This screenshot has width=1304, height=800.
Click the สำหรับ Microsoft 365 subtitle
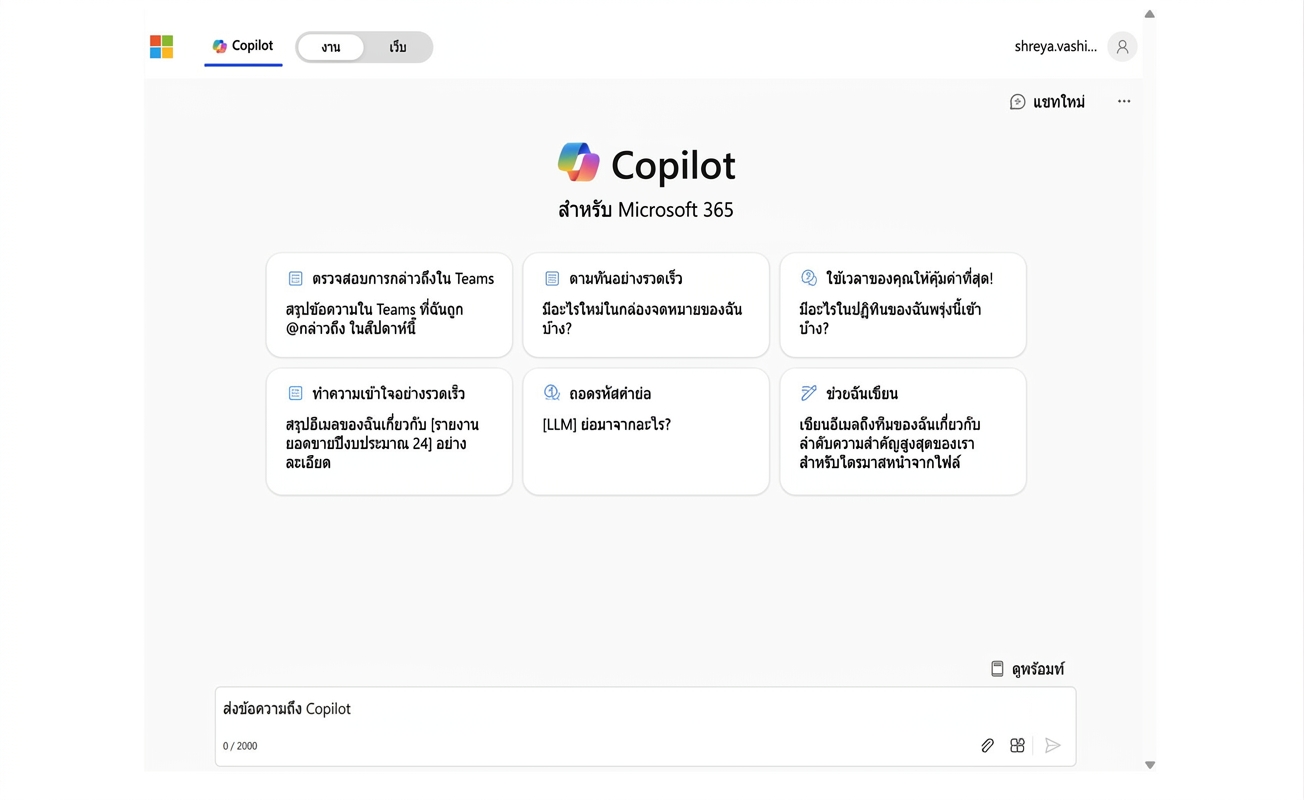(x=646, y=210)
